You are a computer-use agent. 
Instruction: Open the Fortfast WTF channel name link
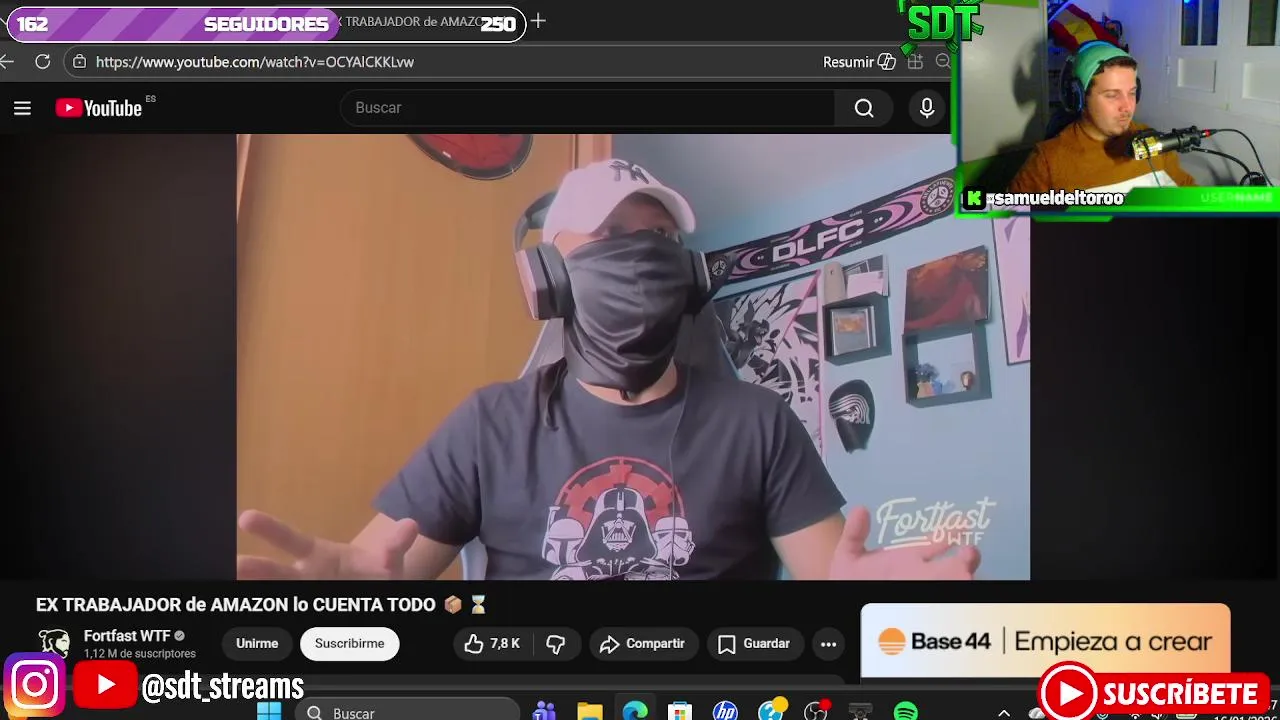tap(127, 636)
